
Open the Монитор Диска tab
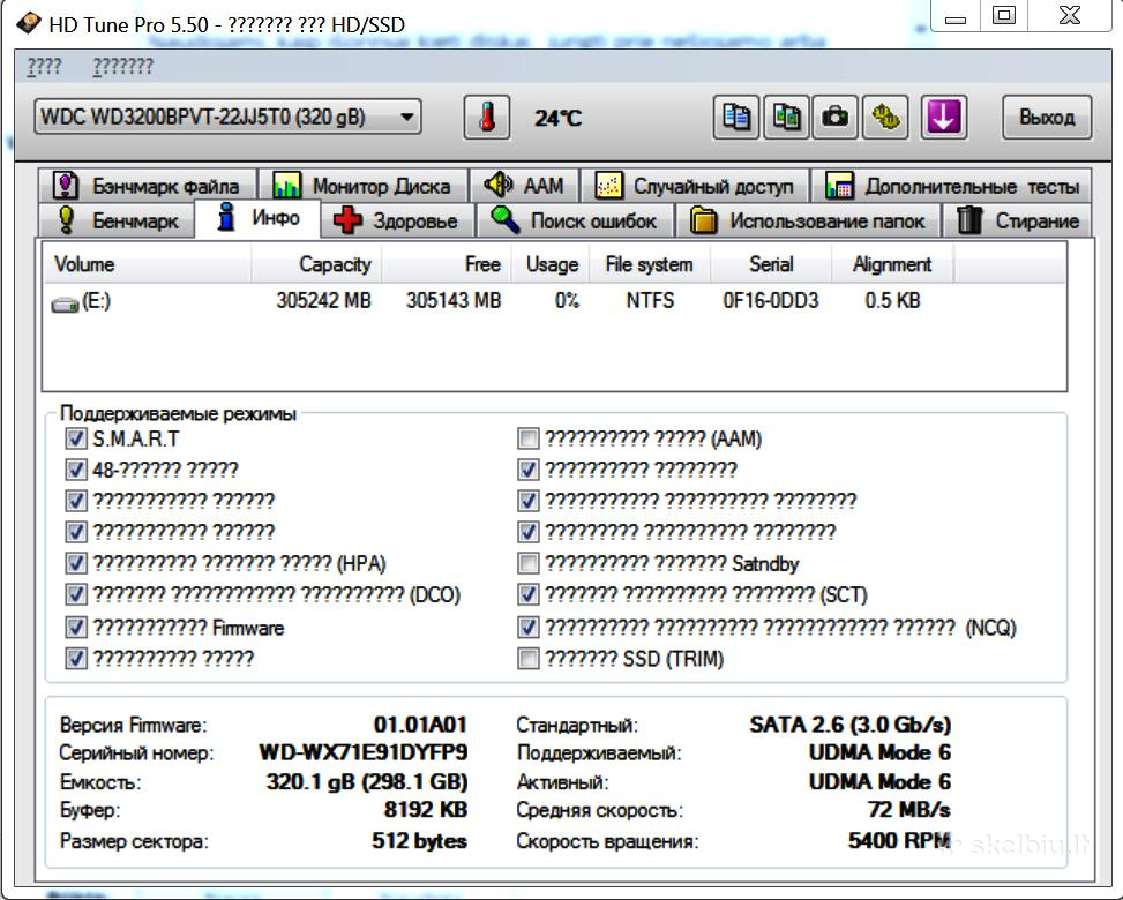[362, 185]
